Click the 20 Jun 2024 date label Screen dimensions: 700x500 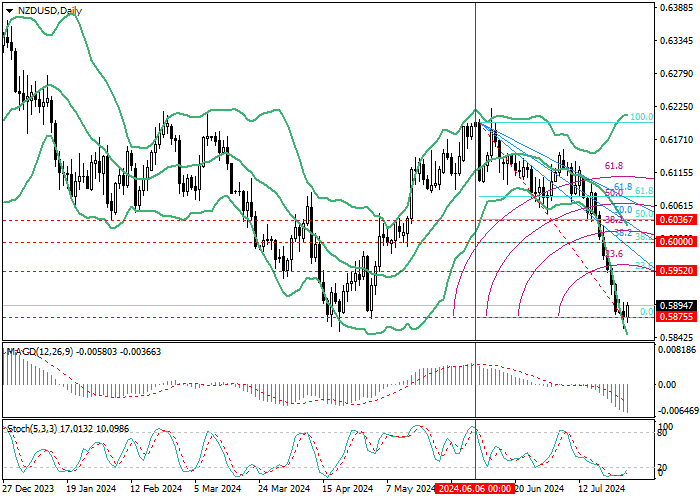[x=539, y=488]
